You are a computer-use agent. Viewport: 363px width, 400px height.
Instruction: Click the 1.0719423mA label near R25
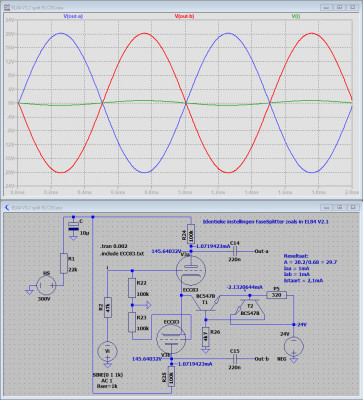click(x=195, y=364)
